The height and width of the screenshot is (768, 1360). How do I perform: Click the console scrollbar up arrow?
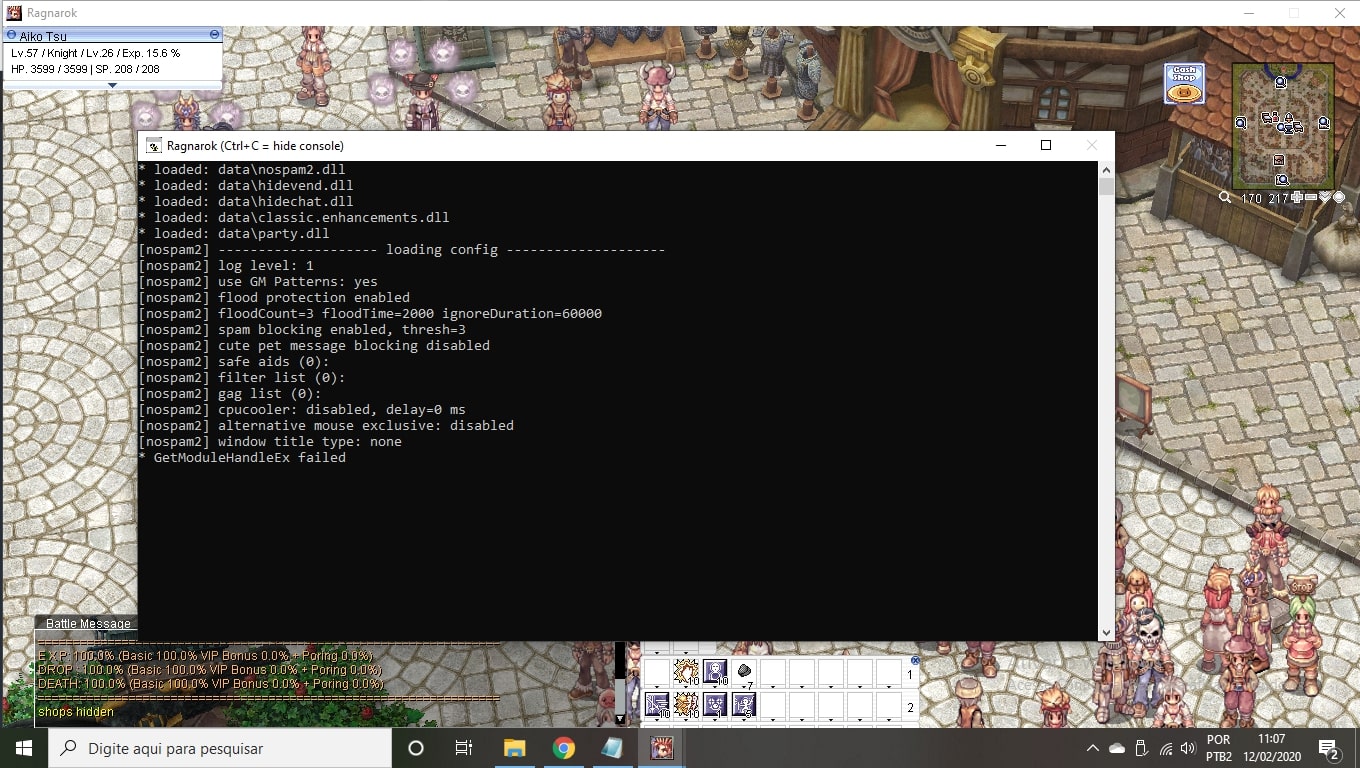pos(1106,169)
